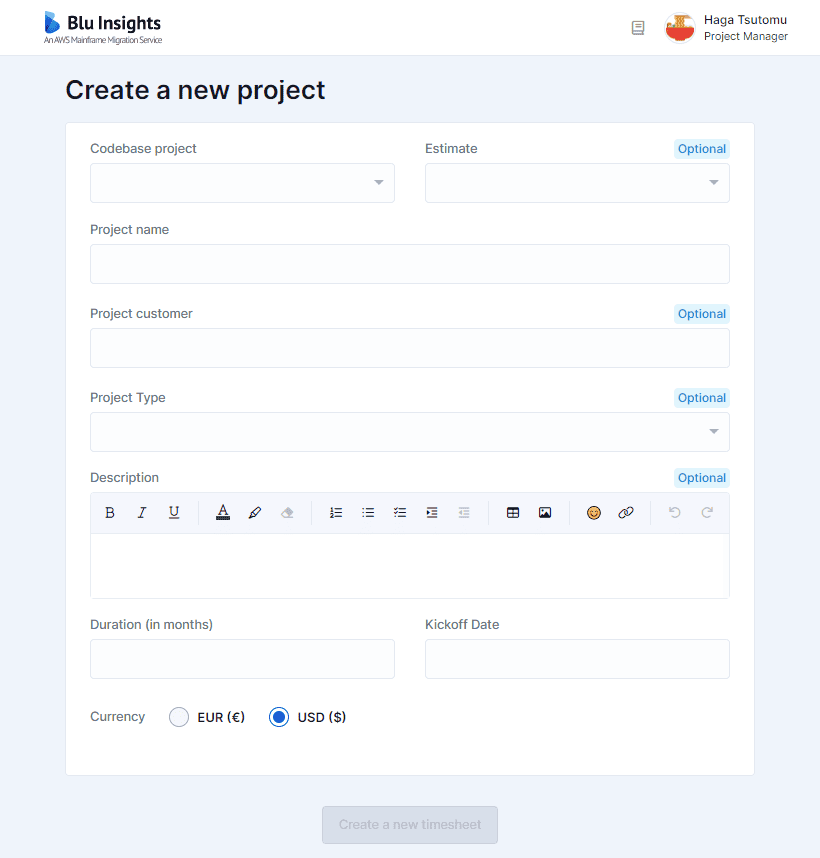
Task: Open the text font color picker
Action: point(223,513)
